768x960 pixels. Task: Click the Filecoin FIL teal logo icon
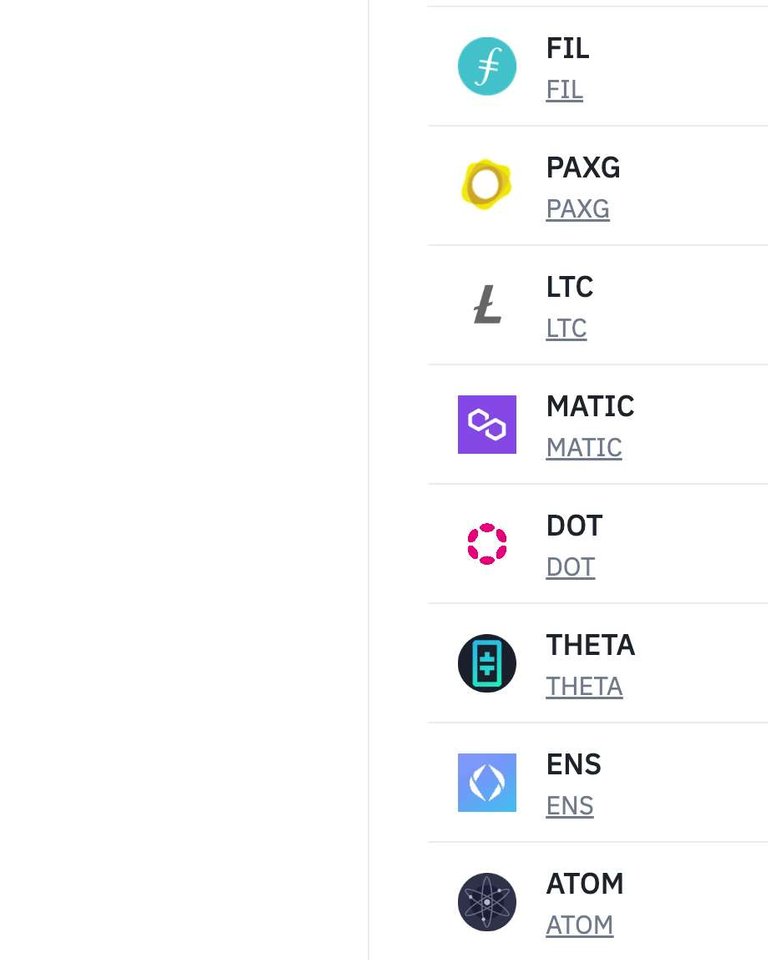[x=487, y=66]
